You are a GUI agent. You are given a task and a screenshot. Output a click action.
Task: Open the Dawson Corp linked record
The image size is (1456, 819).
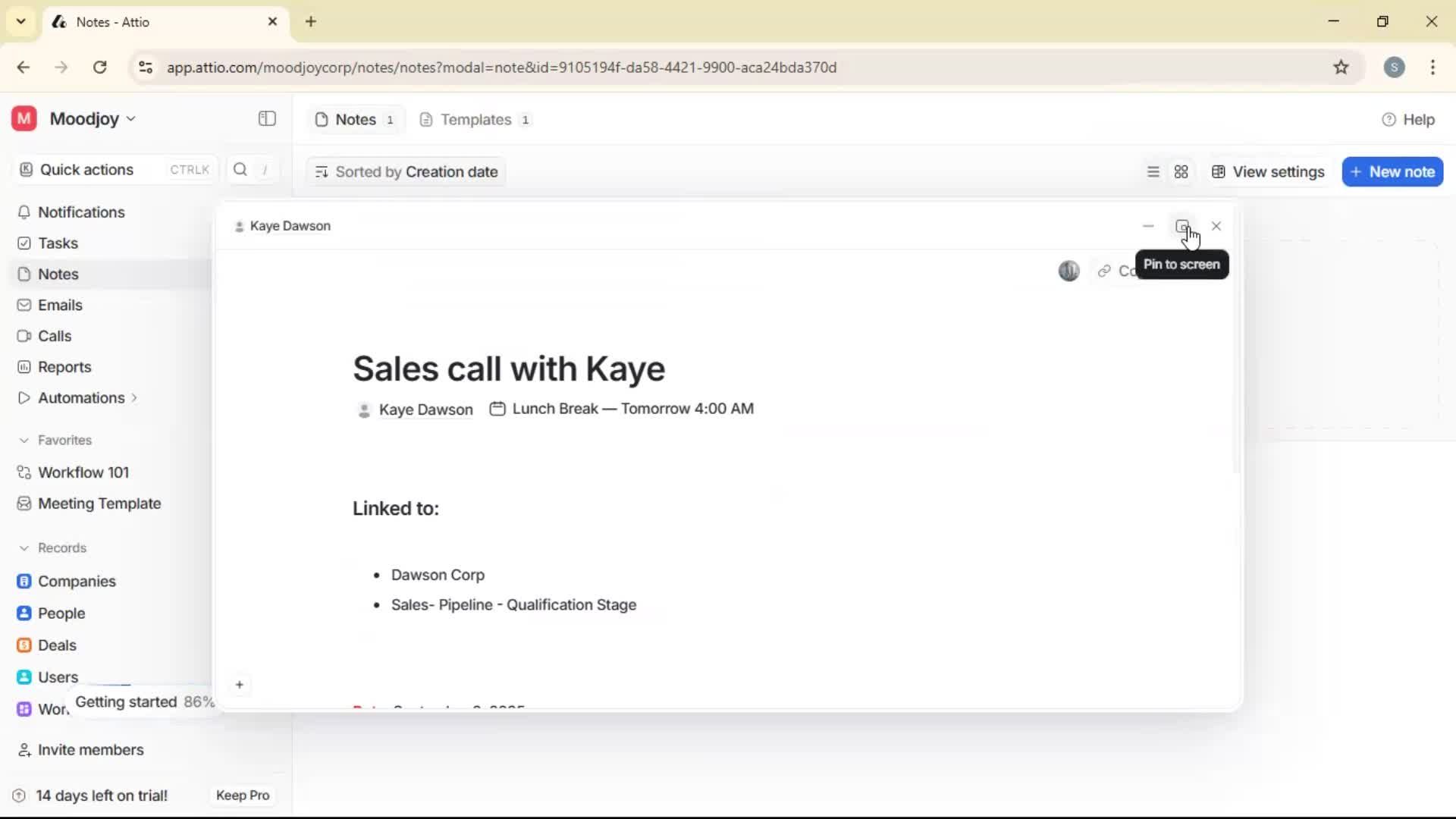tap(438, 574)
